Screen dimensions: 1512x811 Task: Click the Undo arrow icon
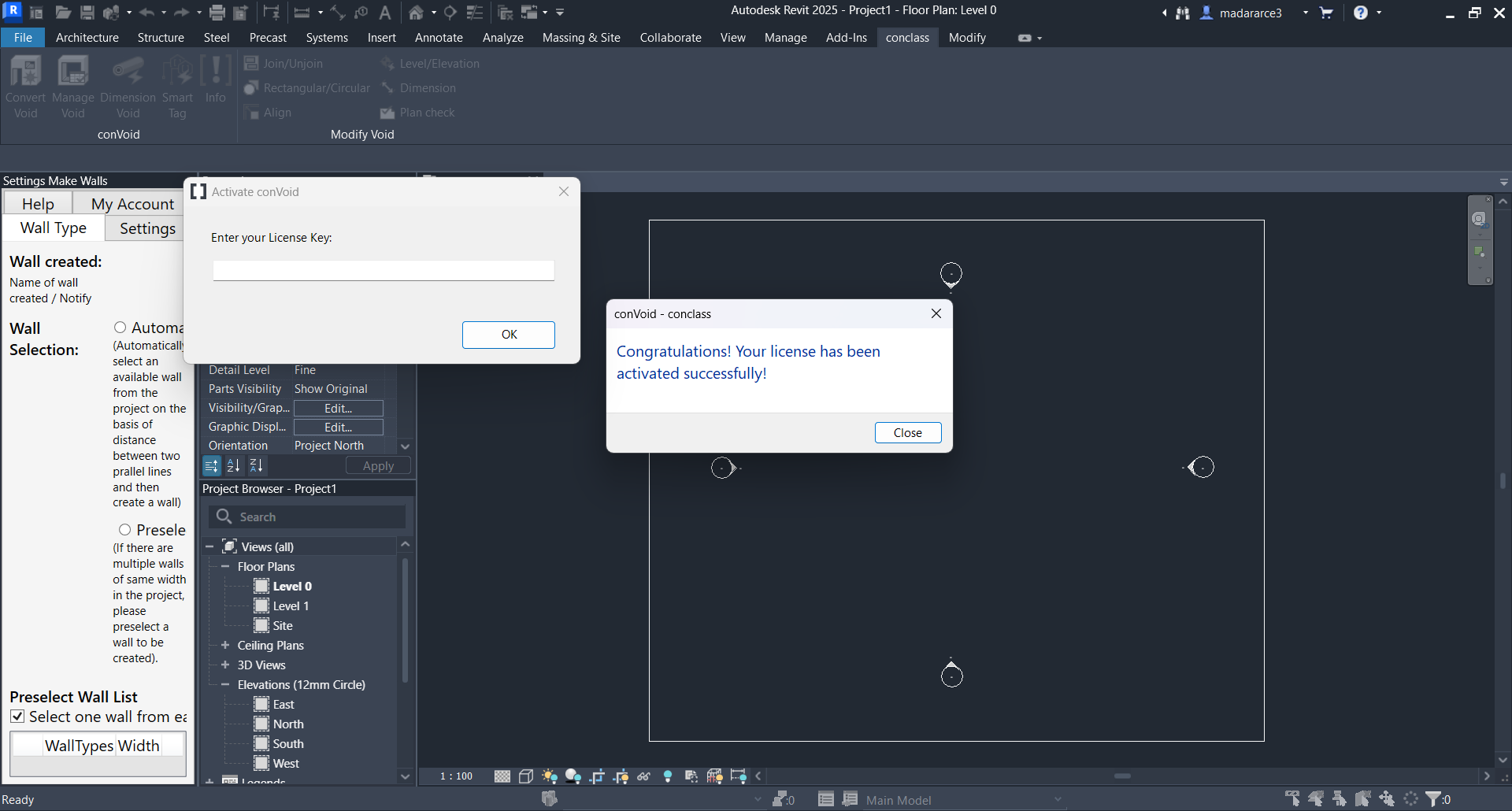click(x=146, y=13)
